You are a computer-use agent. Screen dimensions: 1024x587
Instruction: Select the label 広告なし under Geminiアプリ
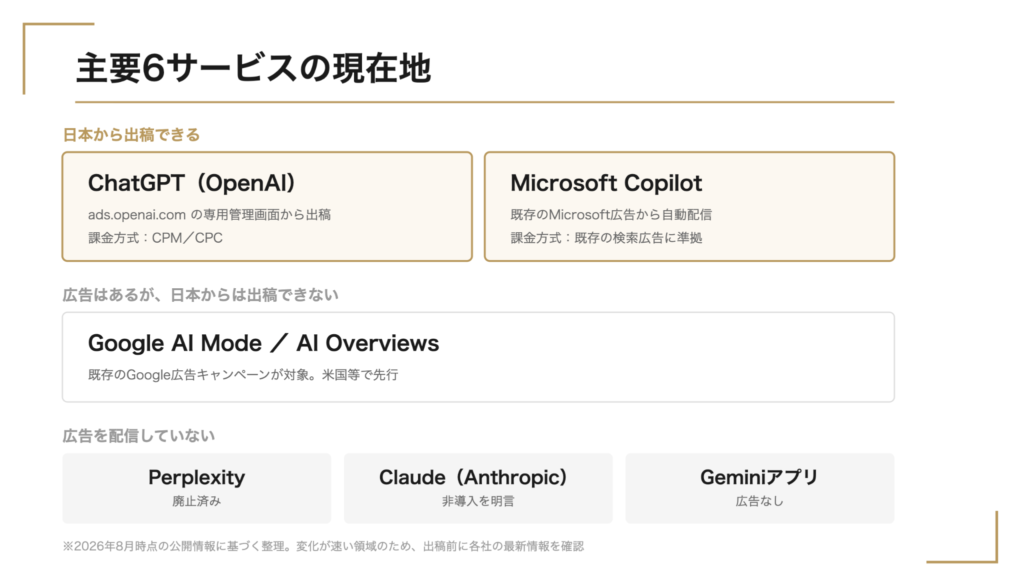click(760, 501)
